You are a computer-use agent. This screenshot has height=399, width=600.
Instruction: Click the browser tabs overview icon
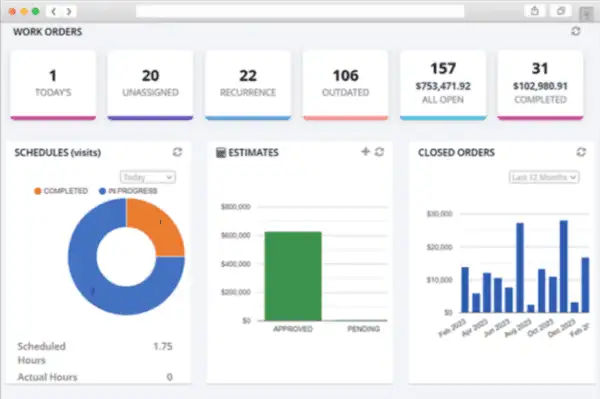tap(561, 11)
